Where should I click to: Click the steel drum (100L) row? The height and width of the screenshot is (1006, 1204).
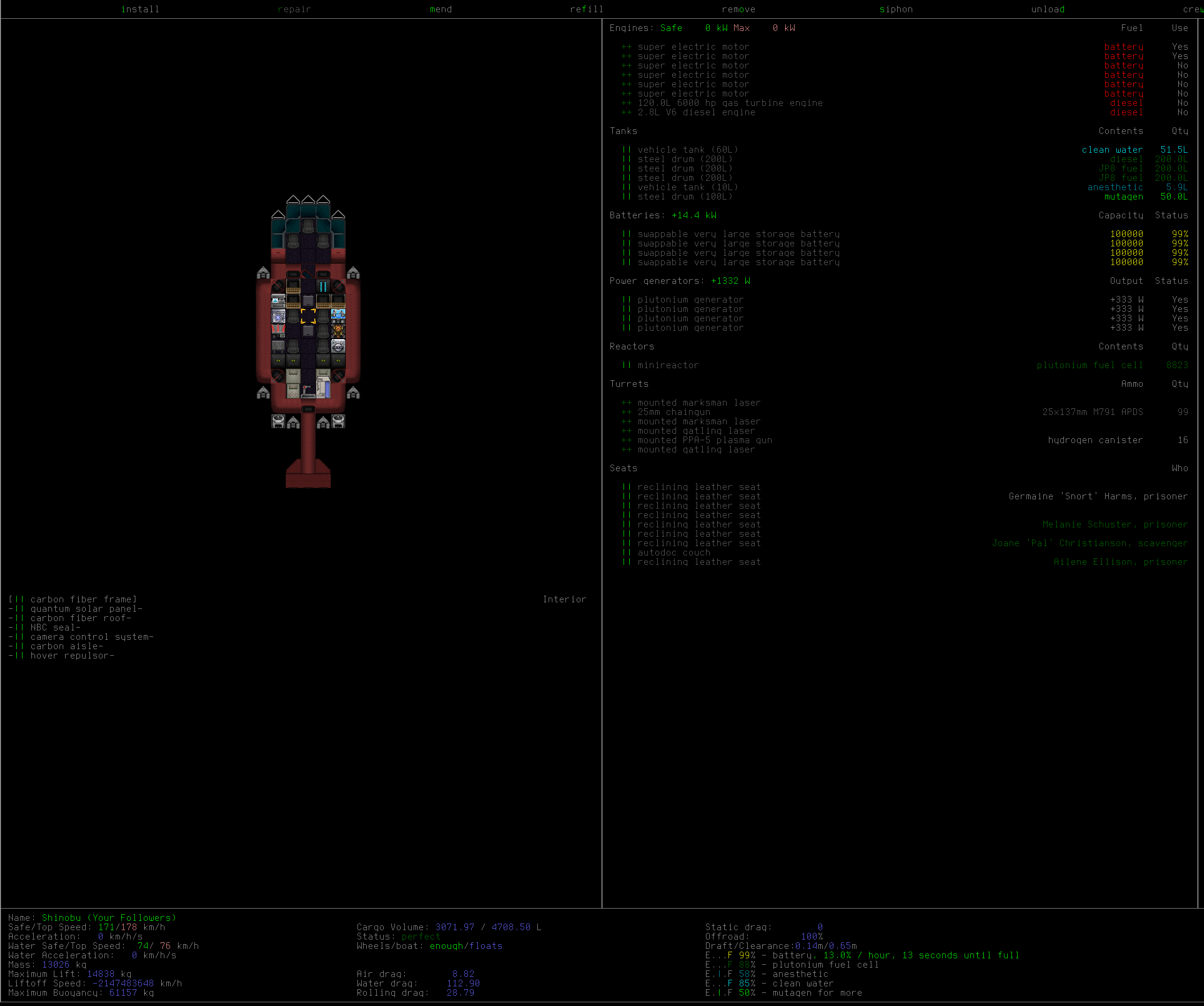(x=905, y=197)
